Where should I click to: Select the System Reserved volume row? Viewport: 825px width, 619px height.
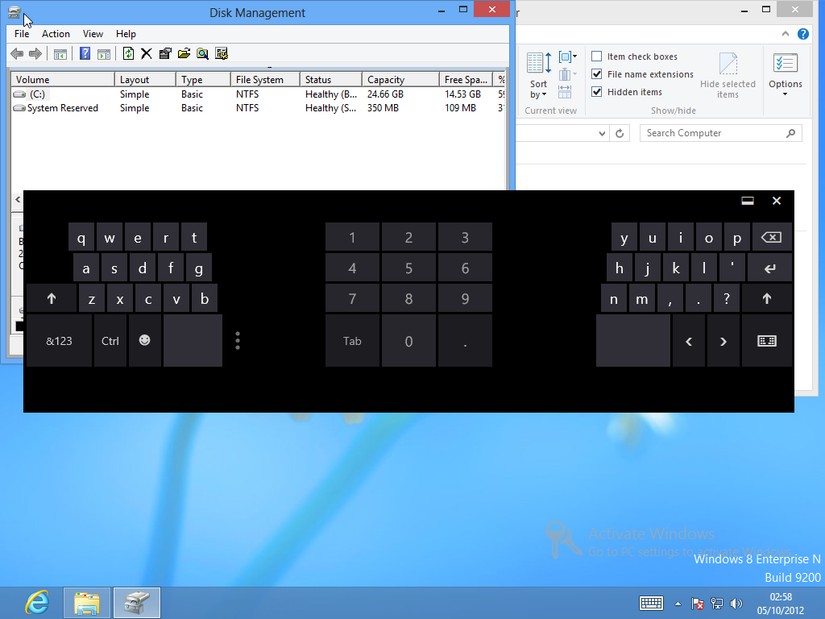coord(258,108)
